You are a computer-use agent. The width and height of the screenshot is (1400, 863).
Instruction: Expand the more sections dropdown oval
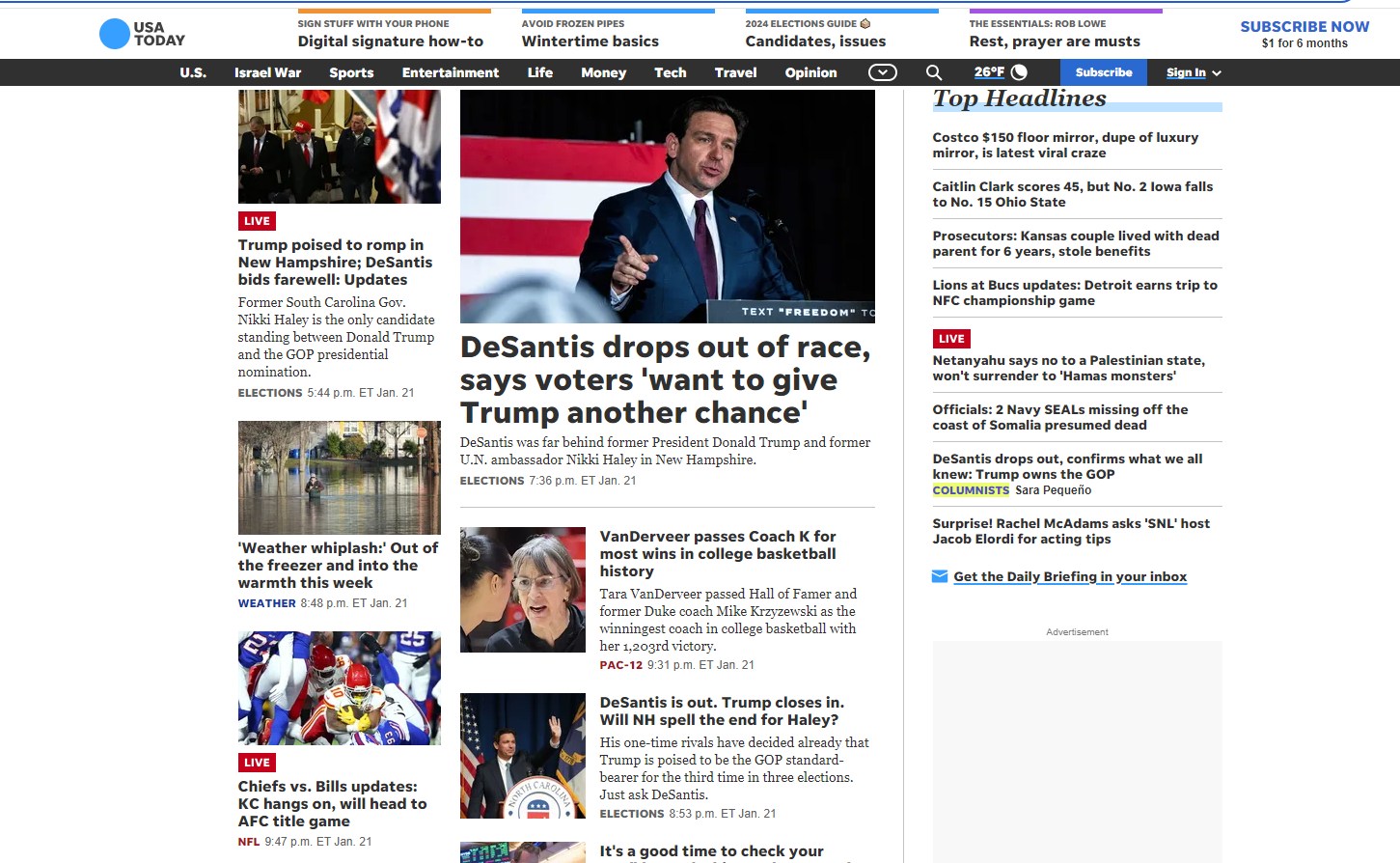[883, 72]
